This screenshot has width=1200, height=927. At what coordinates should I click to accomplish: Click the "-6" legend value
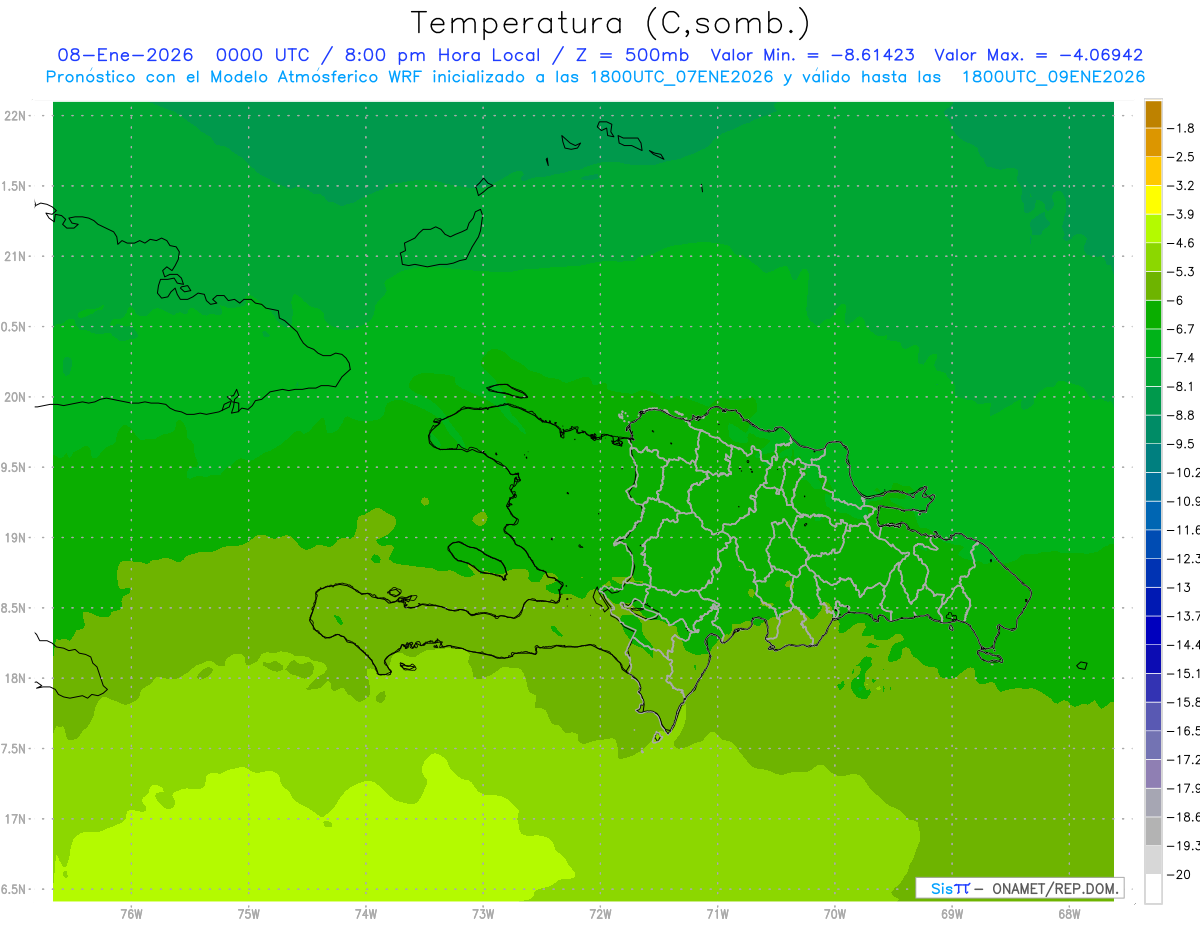[x=1178, y=300]
